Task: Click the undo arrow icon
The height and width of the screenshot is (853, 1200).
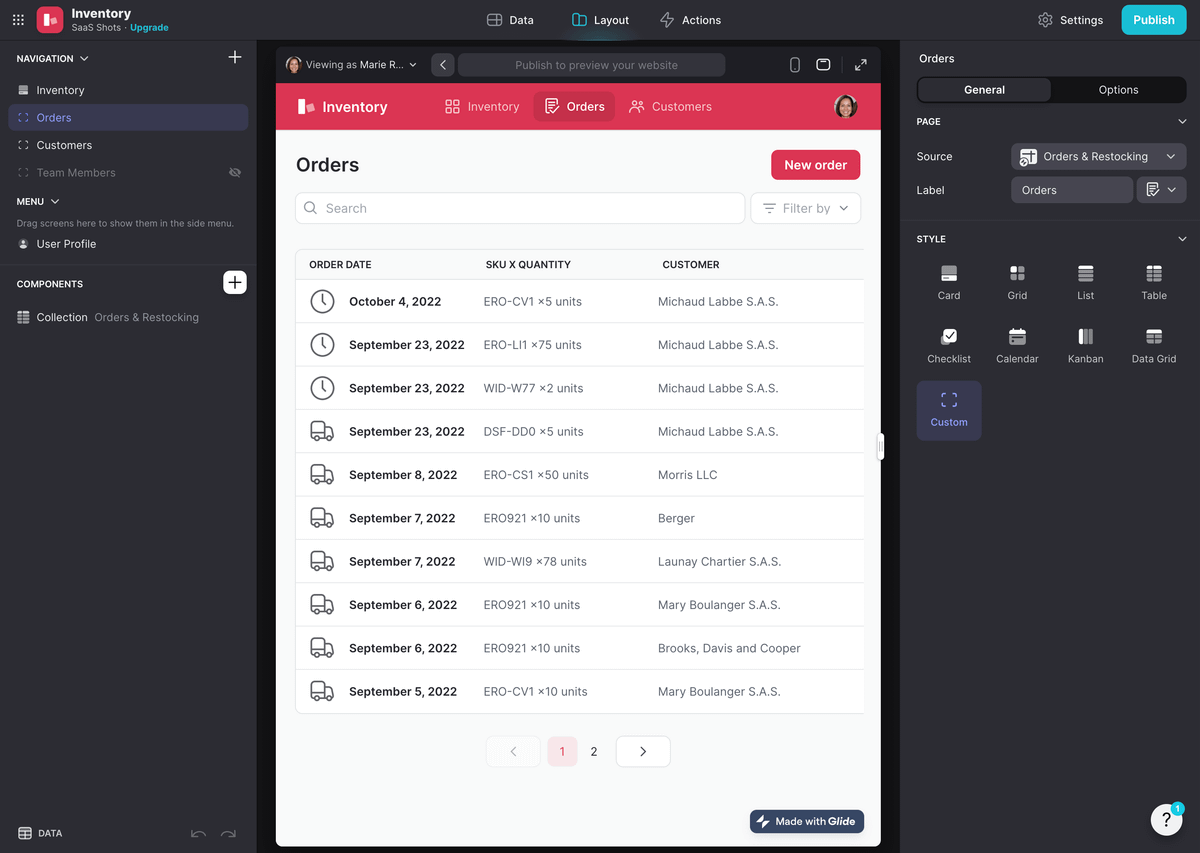Action: coord(198,833)
